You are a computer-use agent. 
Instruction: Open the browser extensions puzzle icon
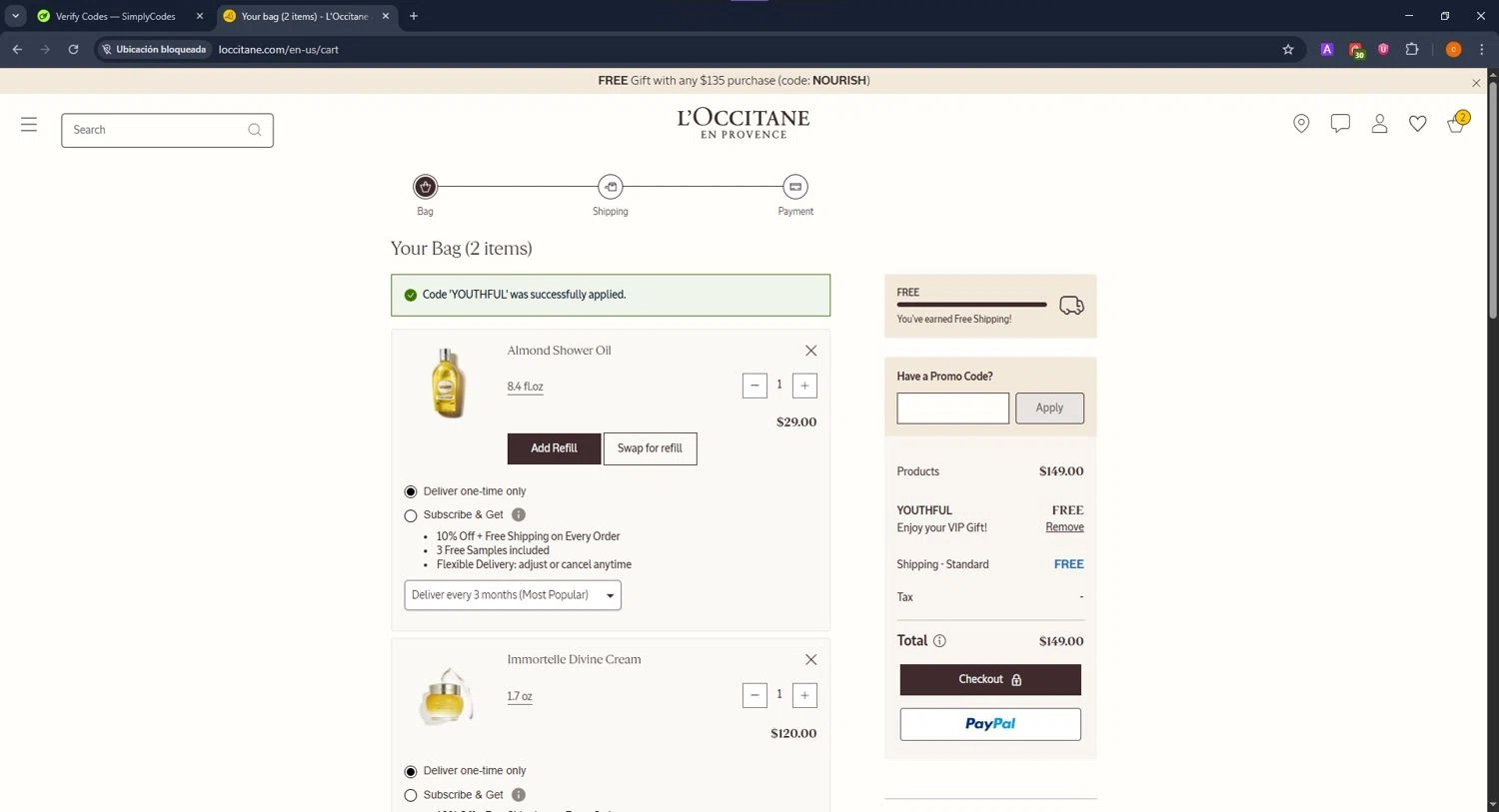[1412, 49]
